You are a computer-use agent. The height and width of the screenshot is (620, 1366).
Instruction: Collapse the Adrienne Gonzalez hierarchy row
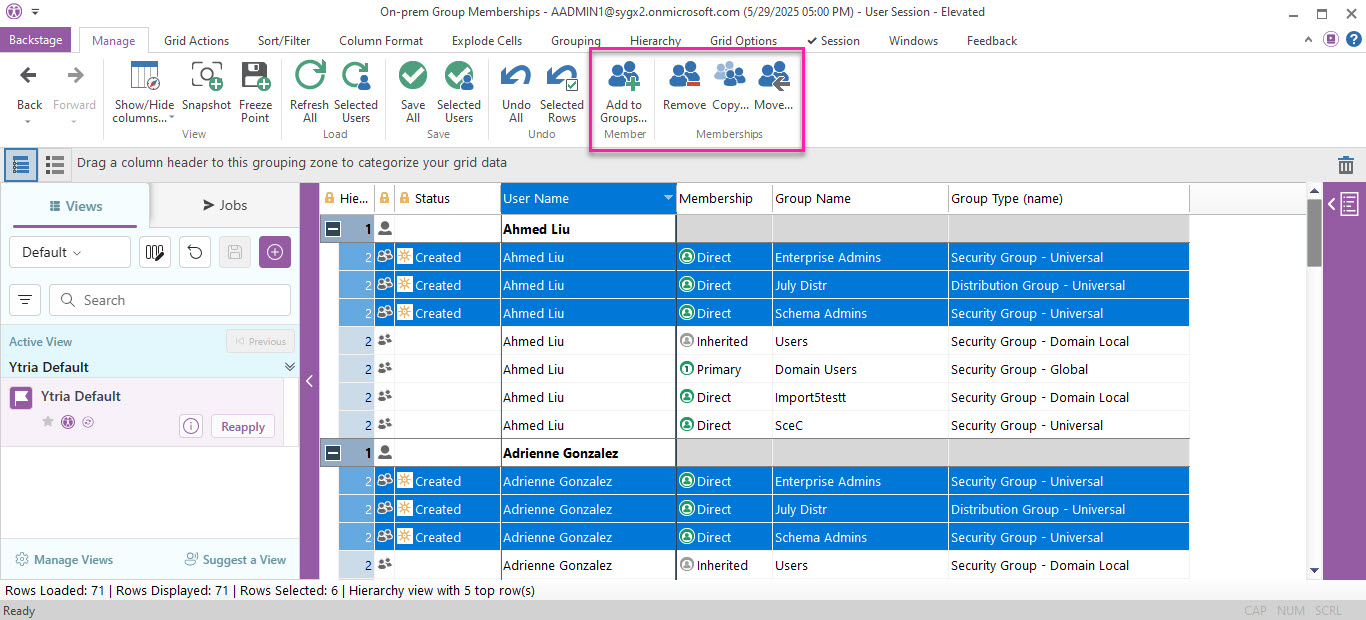(333, 453)
